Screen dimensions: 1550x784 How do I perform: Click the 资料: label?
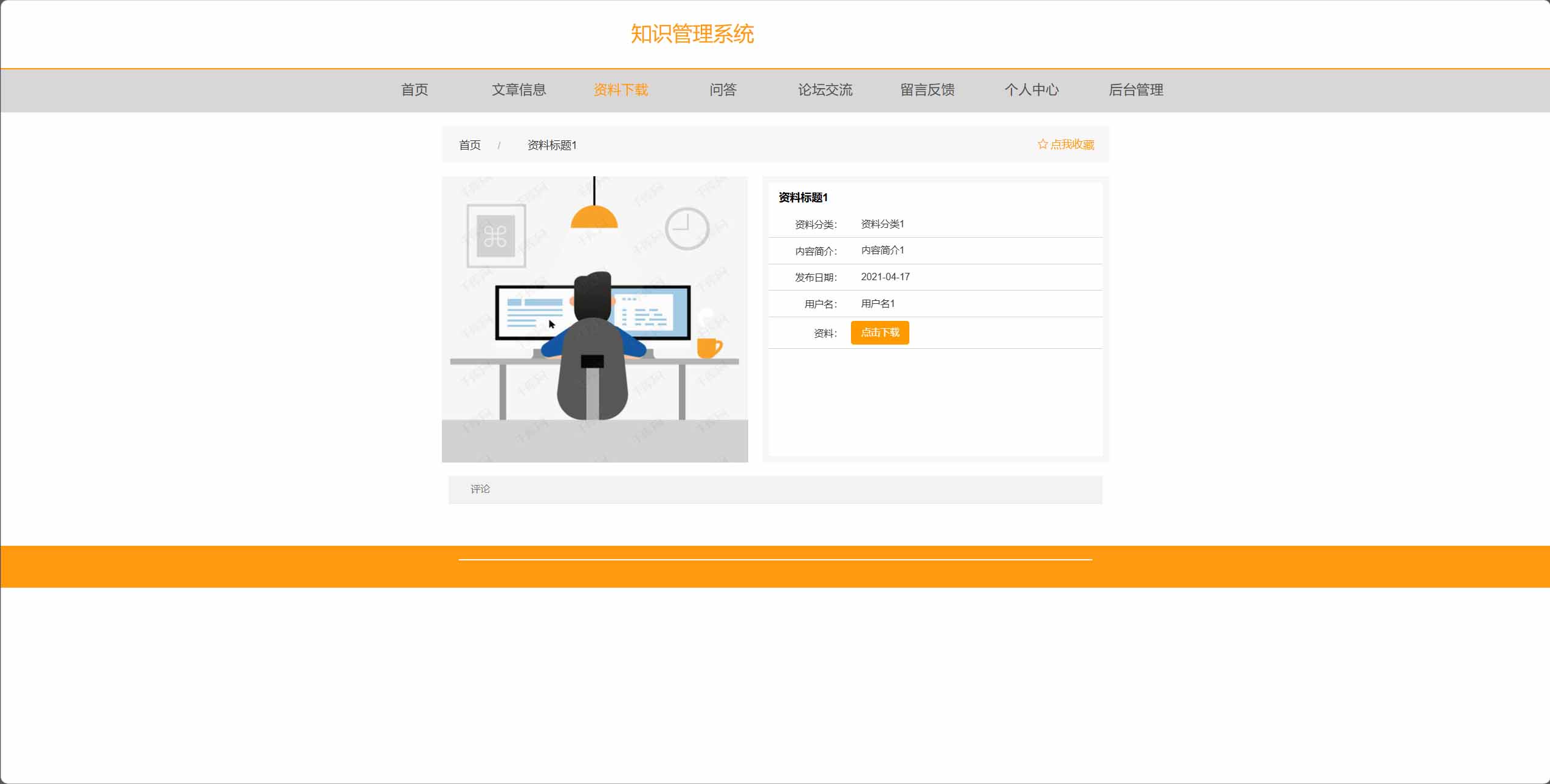pyautogui.click(x=825, y=333)
